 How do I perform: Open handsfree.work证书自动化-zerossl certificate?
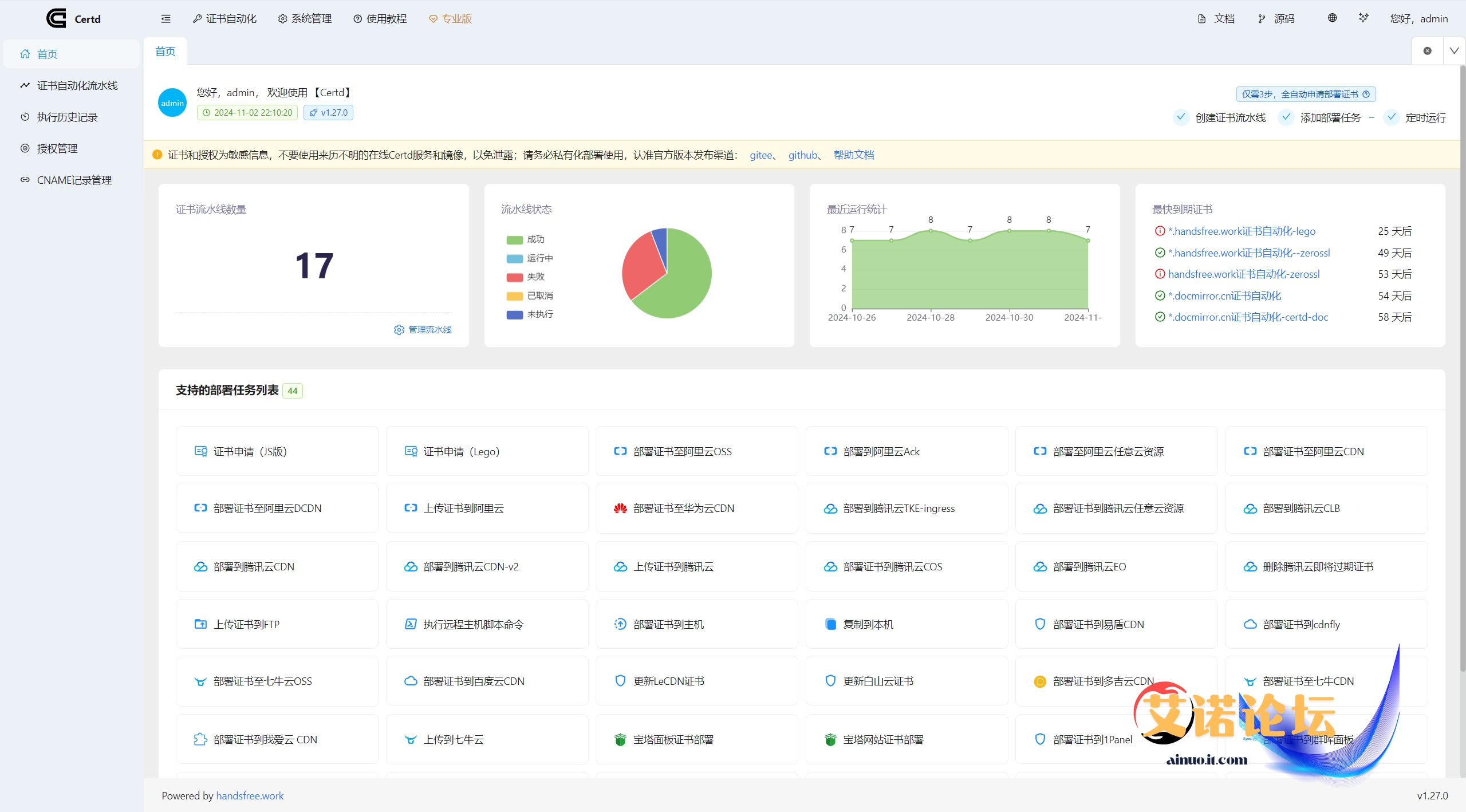1244,274
